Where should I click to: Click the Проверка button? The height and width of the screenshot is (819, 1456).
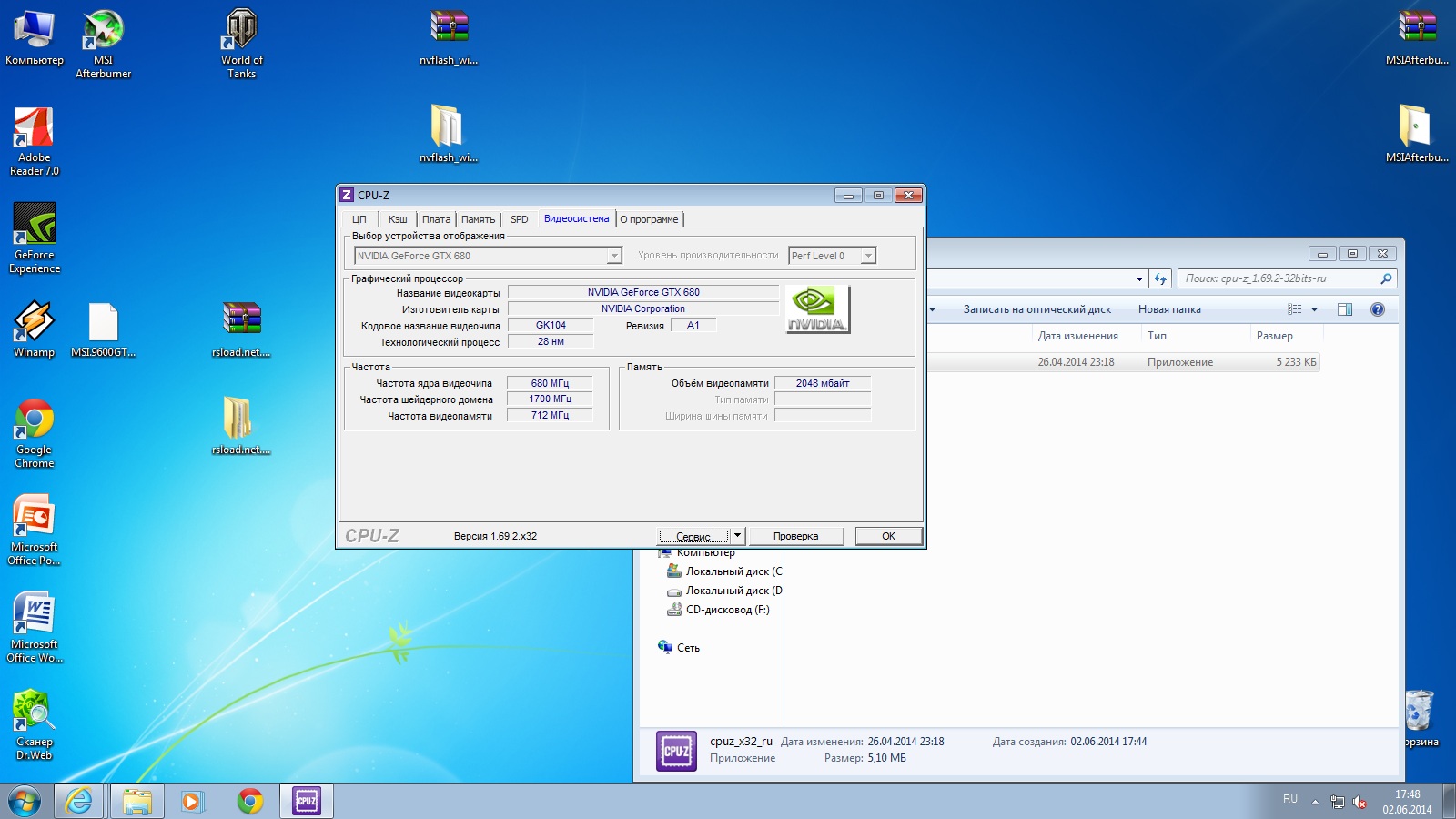796,536
